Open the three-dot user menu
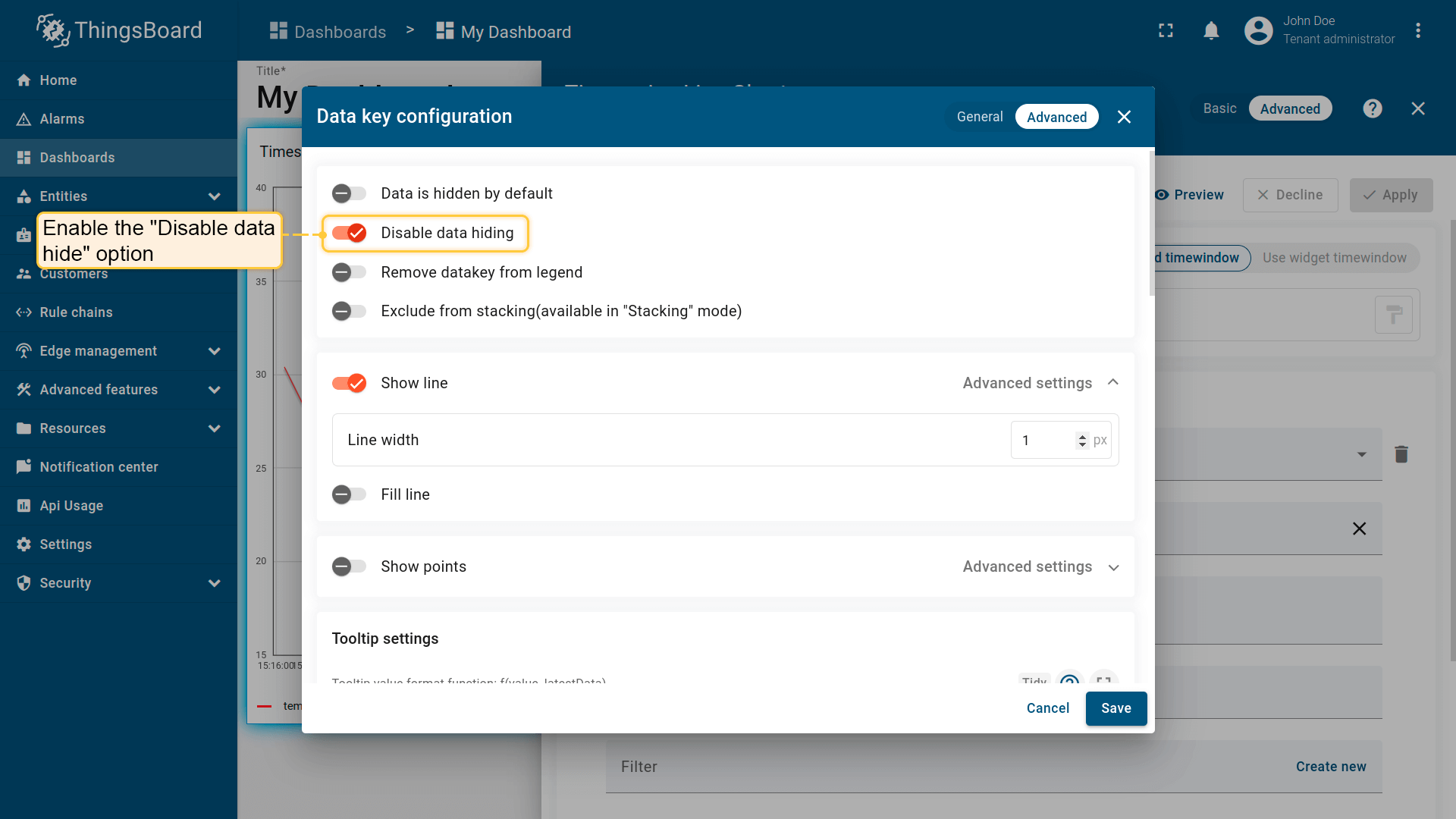This screenshot has width=1456, height=819. pyautogui.click(x=1417, y=31)
